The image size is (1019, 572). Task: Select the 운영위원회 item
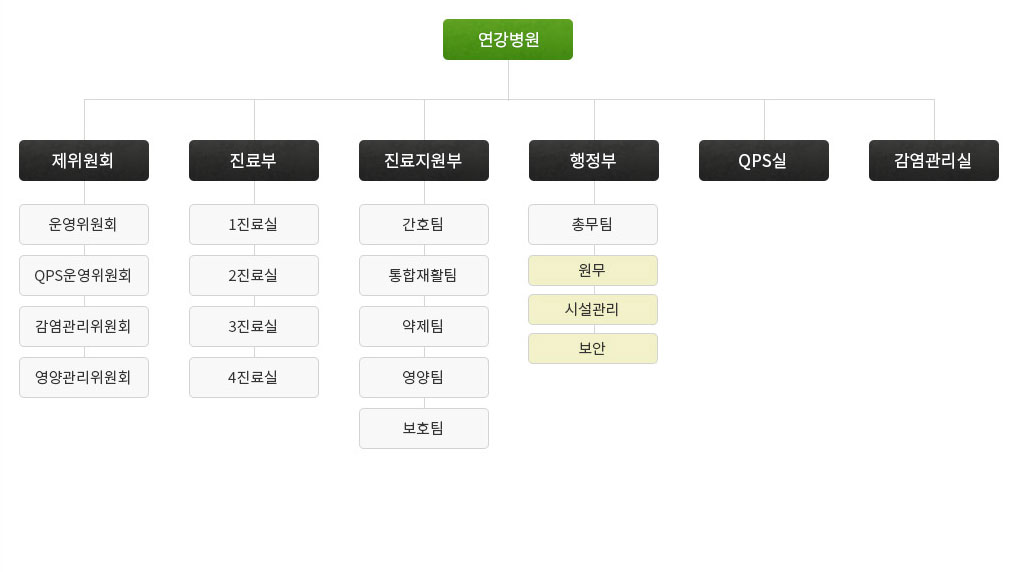[84, 224]
